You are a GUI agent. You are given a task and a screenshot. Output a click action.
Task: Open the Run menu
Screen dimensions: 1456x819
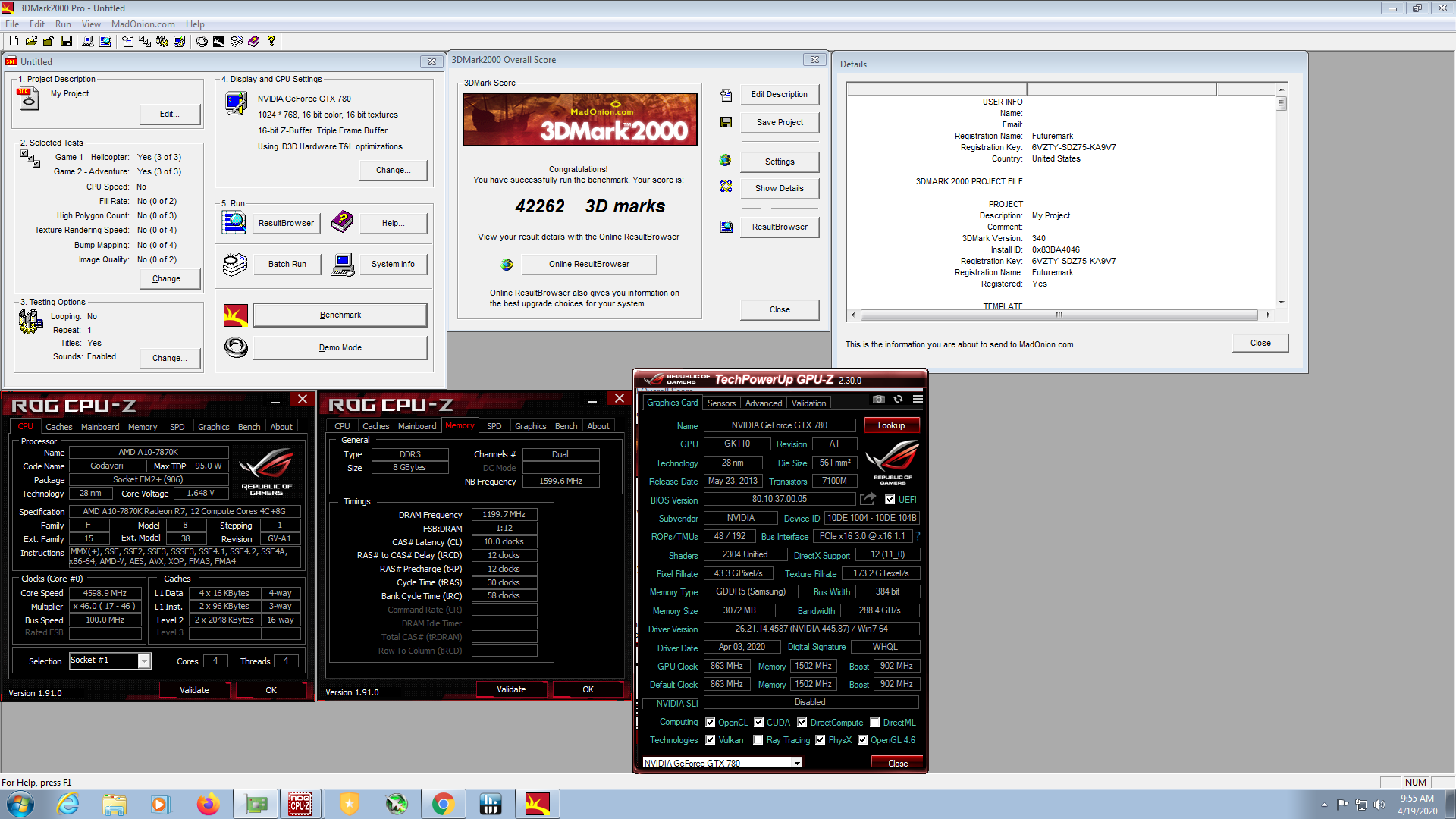[x=63, y=24]
